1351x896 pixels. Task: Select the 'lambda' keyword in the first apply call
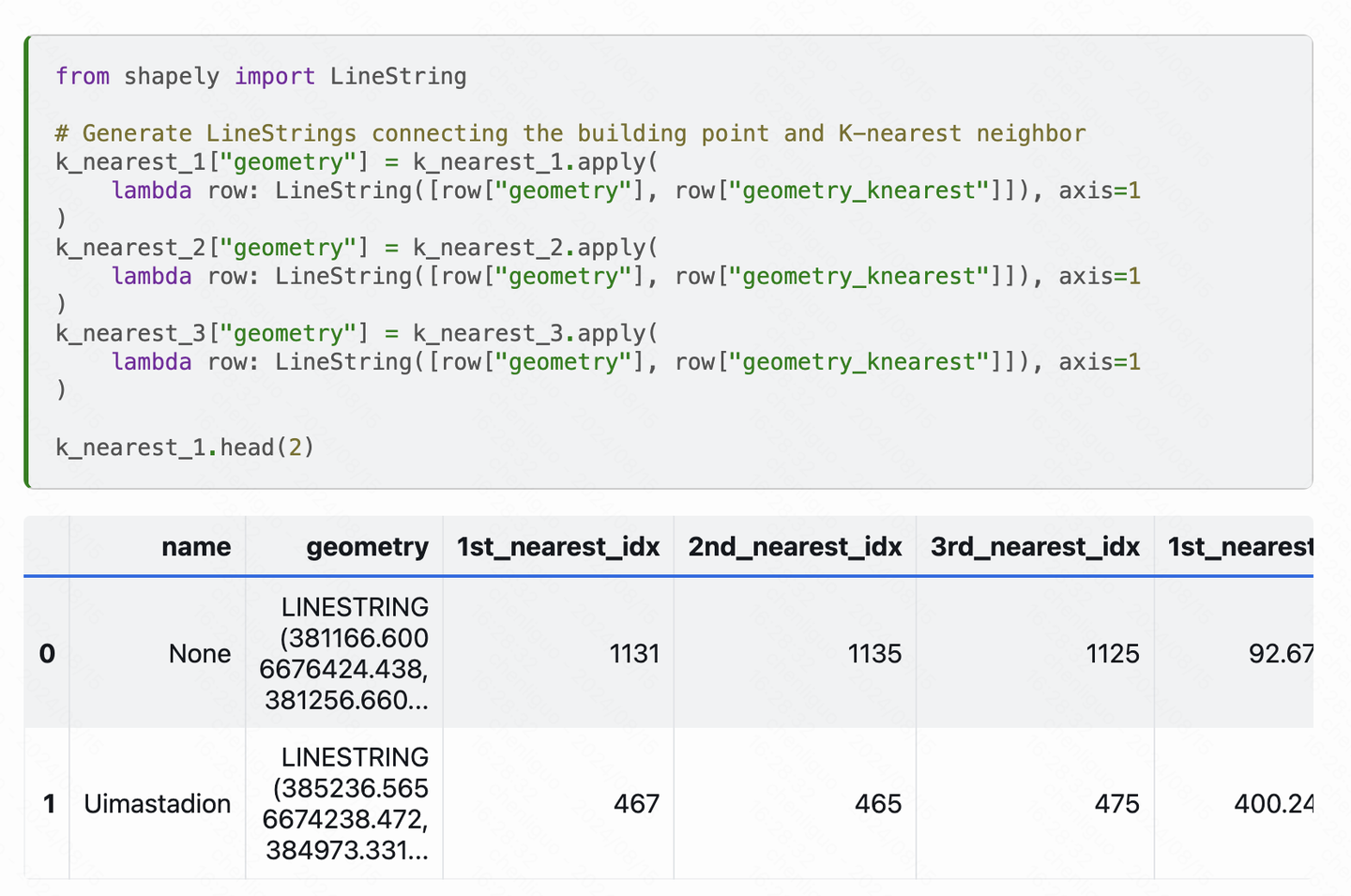tap(151, 190)
